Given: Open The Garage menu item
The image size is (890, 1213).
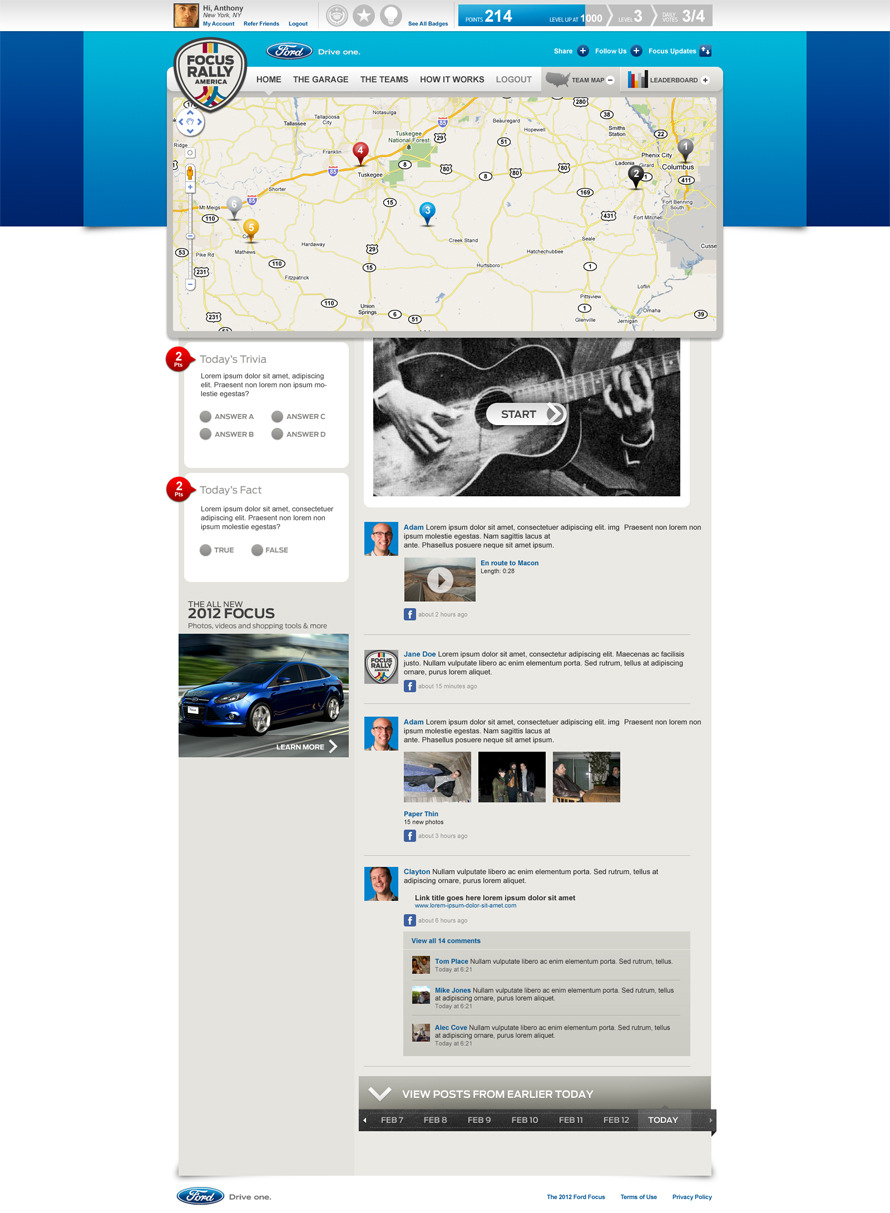Looking at the screenshot, I should [x=321, y=80].
